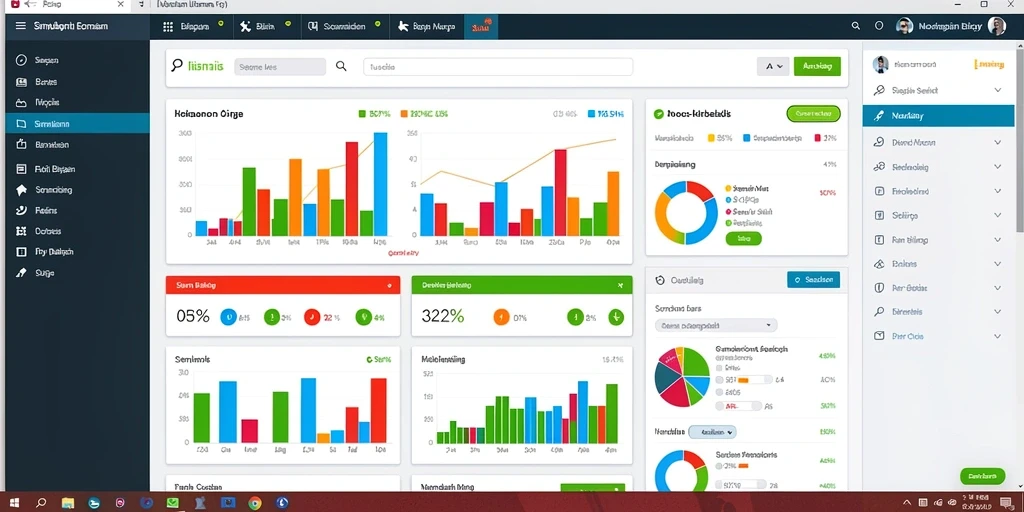This screenshot has height=512, width=1024.
Task: Open the light blue pill dropdown above the donut
Action: tap(712, 432)
